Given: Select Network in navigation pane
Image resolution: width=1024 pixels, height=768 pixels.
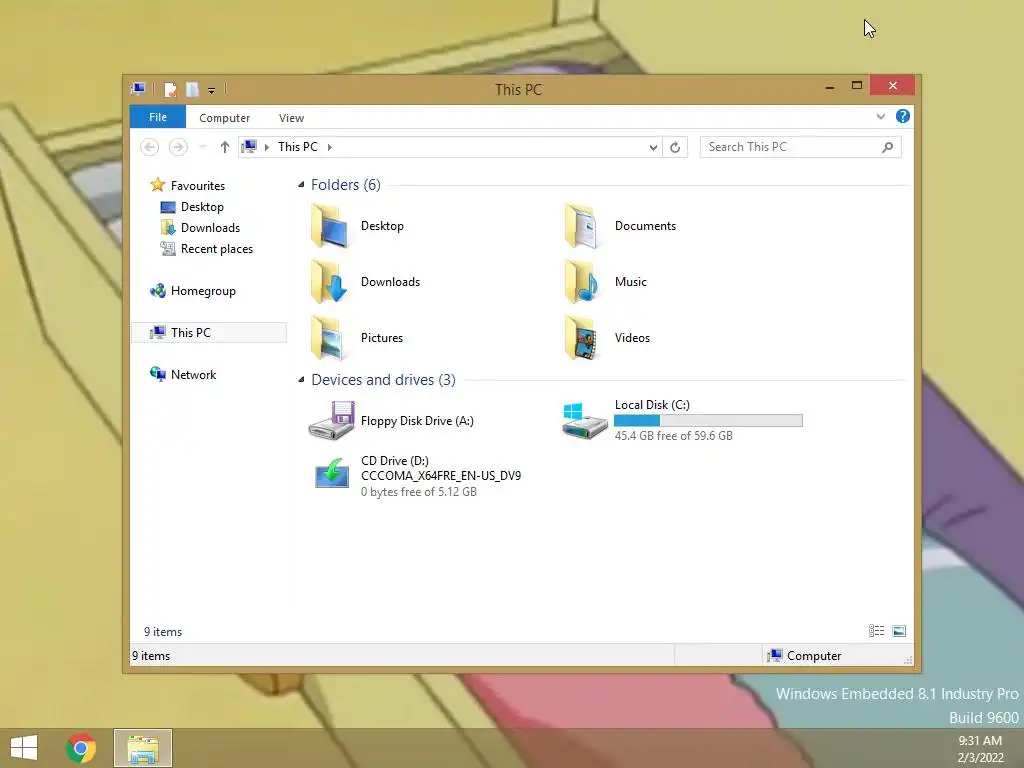Looking at the screenshot, I should click(x=193, y=375).
